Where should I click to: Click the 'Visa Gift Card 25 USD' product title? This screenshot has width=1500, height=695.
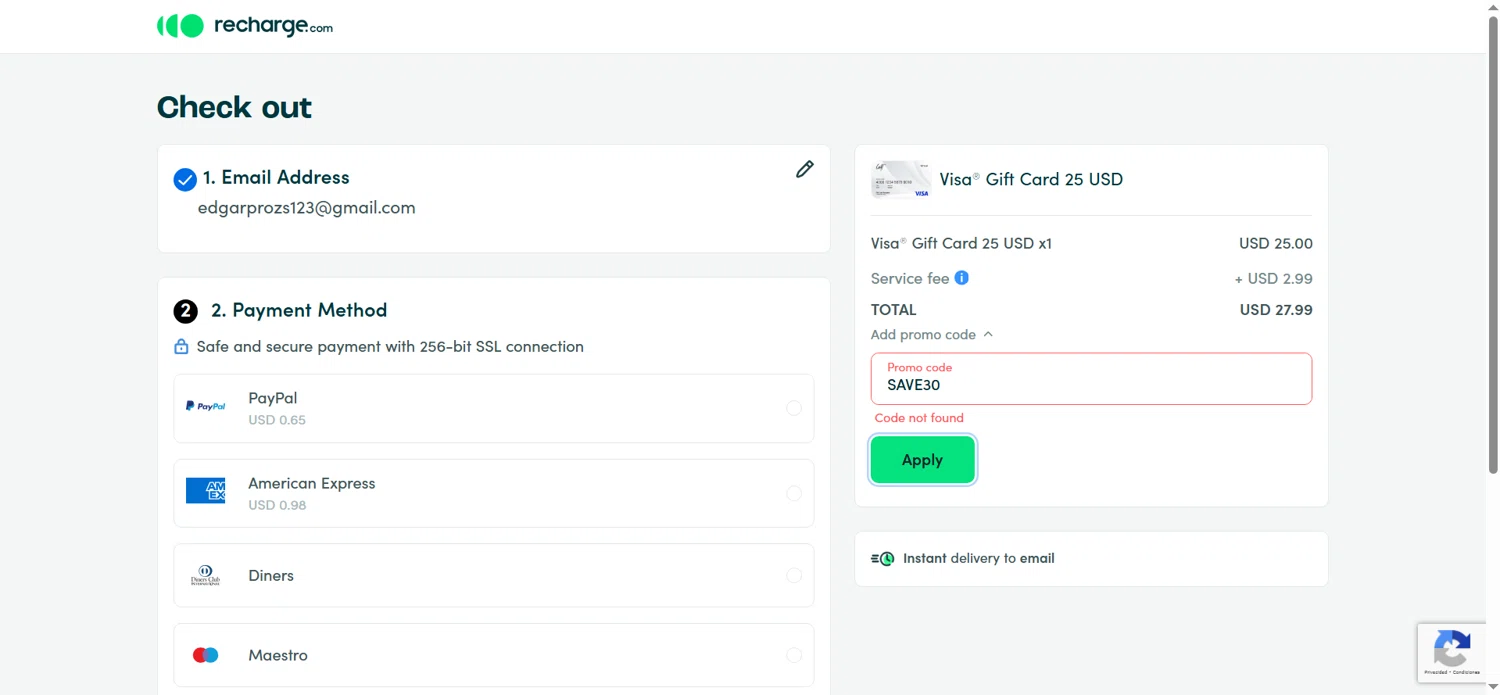[x=1031, y=180]
